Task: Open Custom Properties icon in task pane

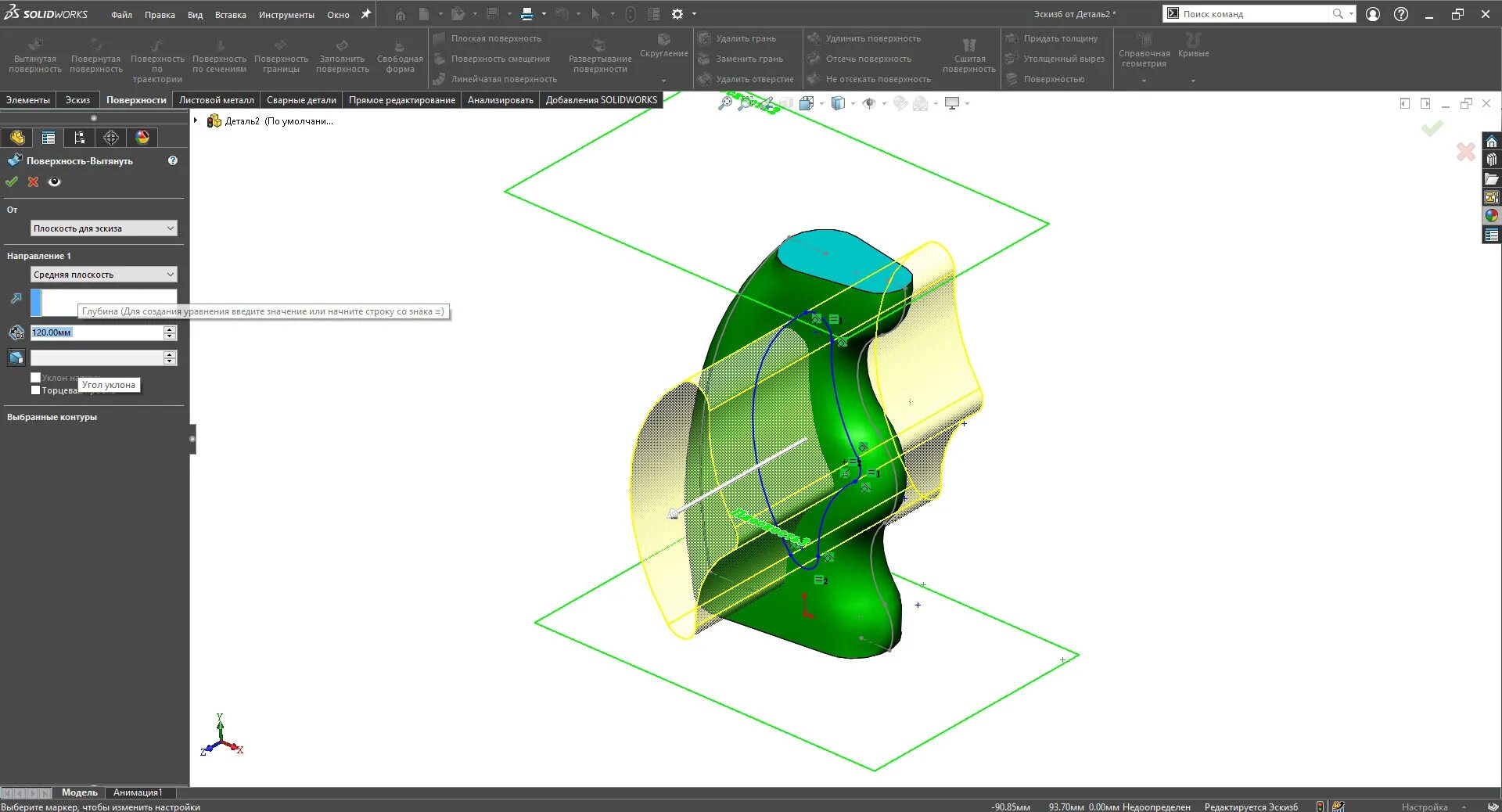Action: [1492, 235]
